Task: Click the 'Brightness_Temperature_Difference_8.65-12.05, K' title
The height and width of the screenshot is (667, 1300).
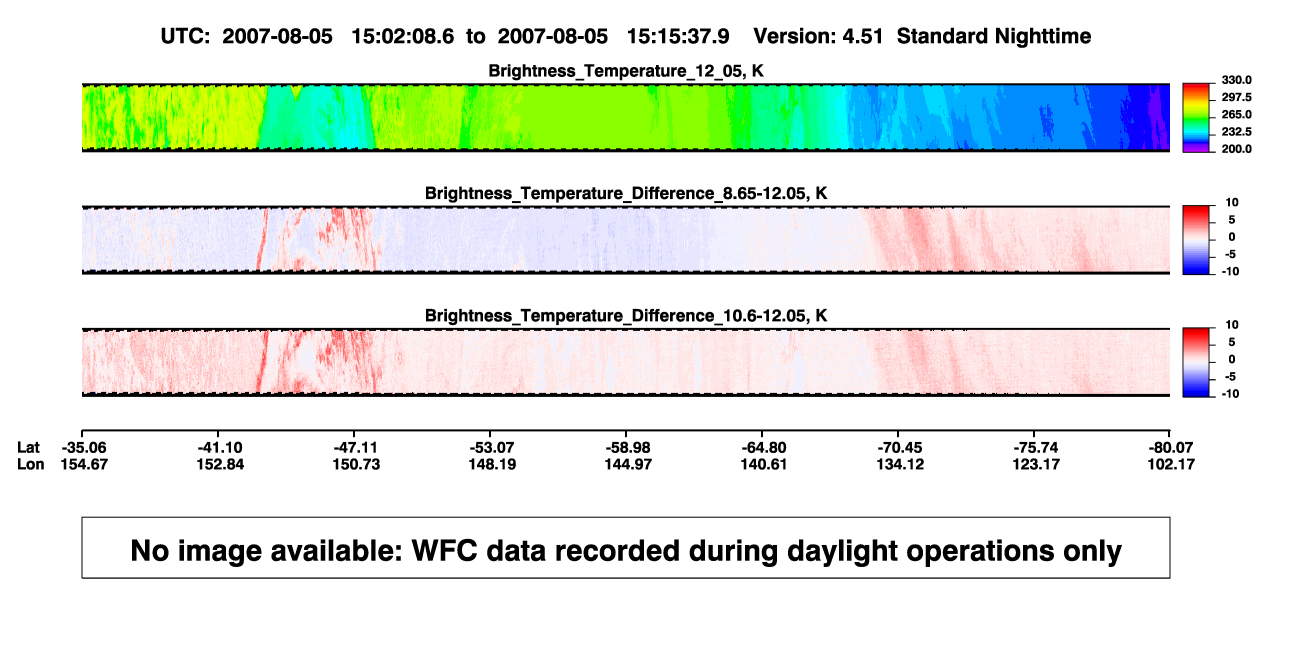Action: click(626, 193)
